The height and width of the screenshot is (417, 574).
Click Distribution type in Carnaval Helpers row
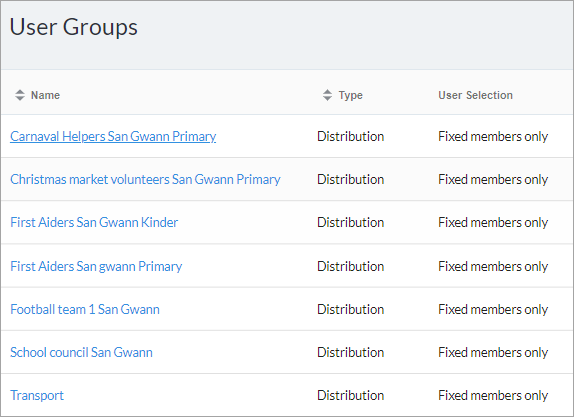coord(350,136)
